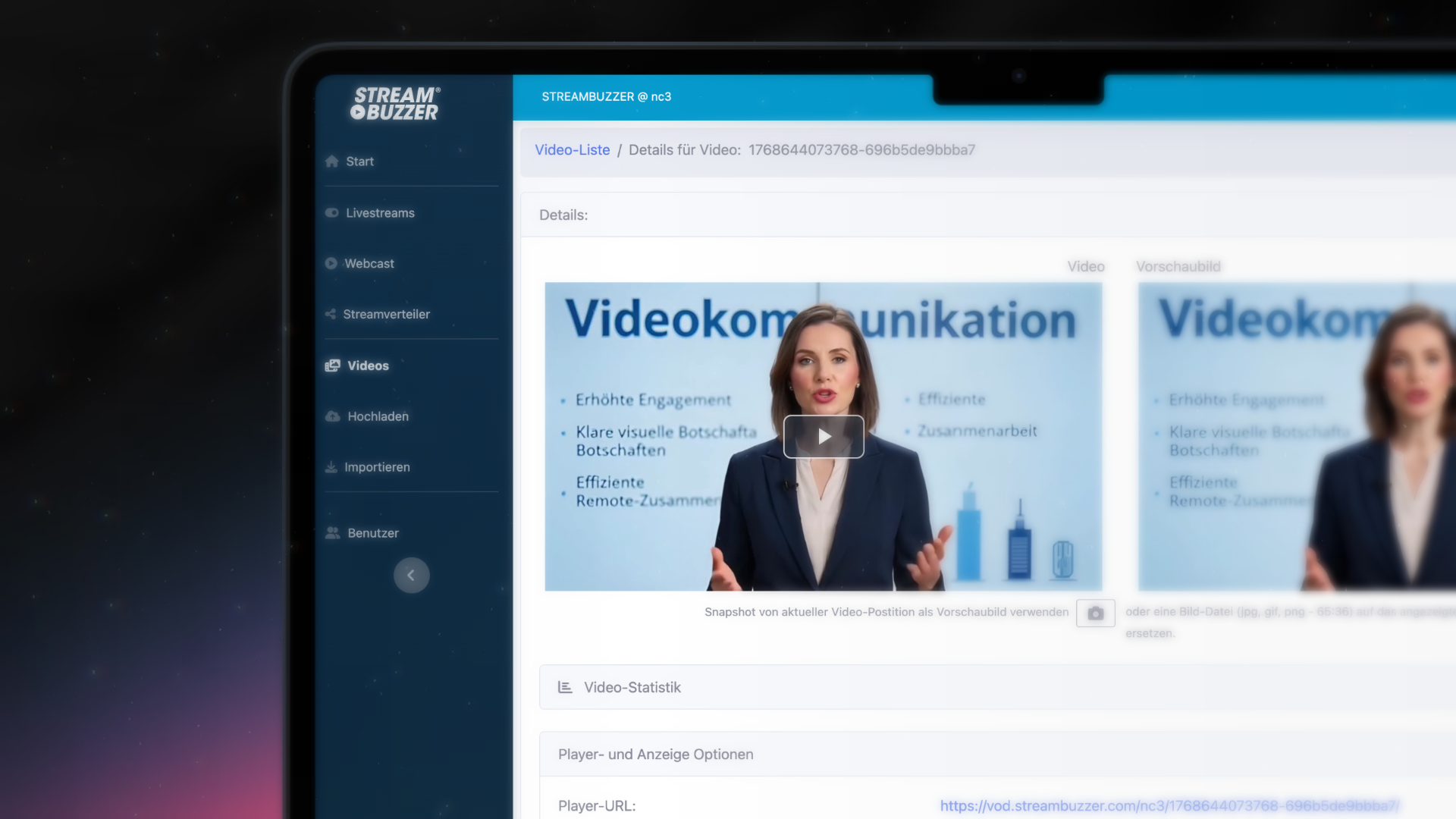The image size is (1456, 819).
Task: Click the video ID in the breadcrumb
Action: [862, 150]
